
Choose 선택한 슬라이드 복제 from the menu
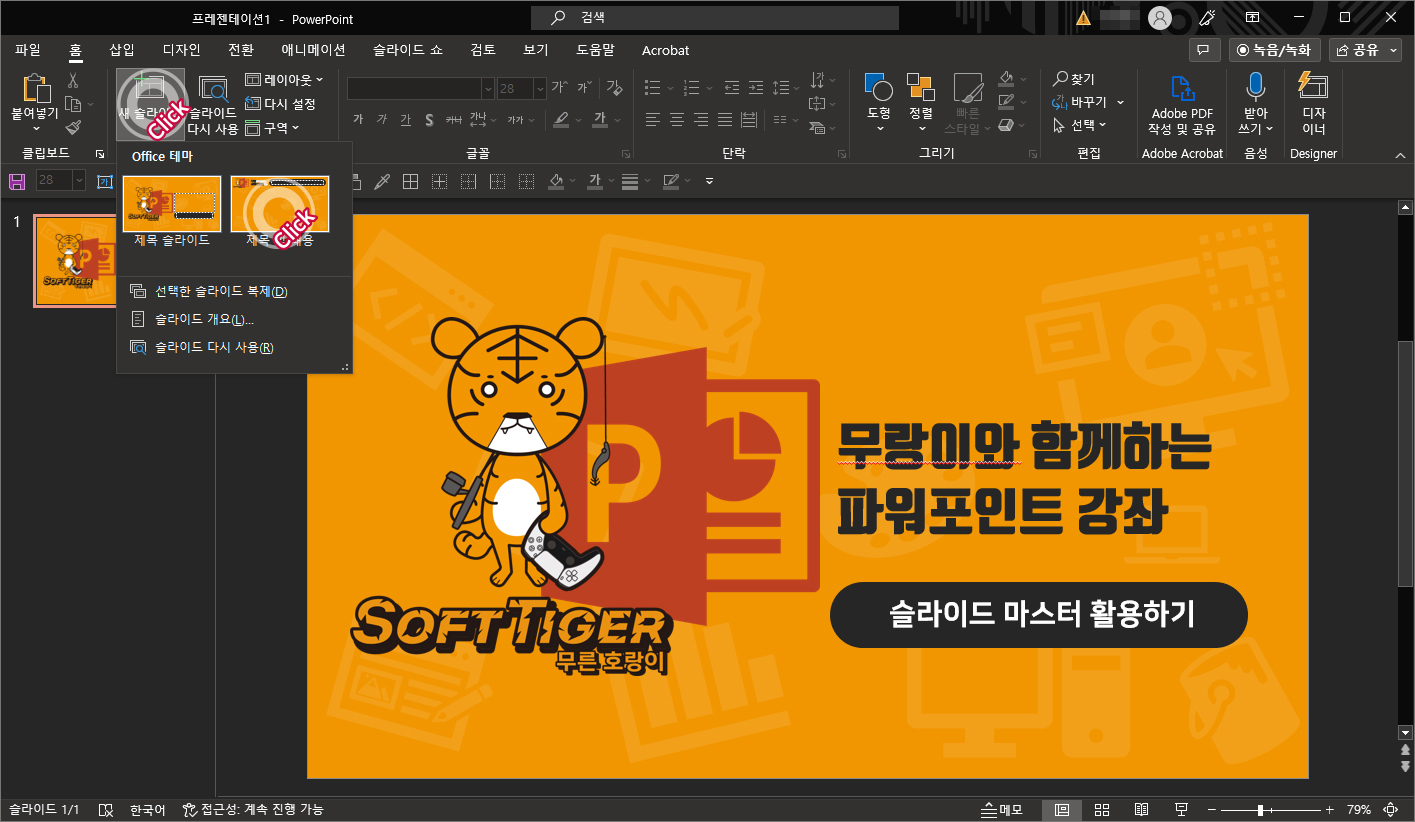pyautogui.click(x=222, y=290)
